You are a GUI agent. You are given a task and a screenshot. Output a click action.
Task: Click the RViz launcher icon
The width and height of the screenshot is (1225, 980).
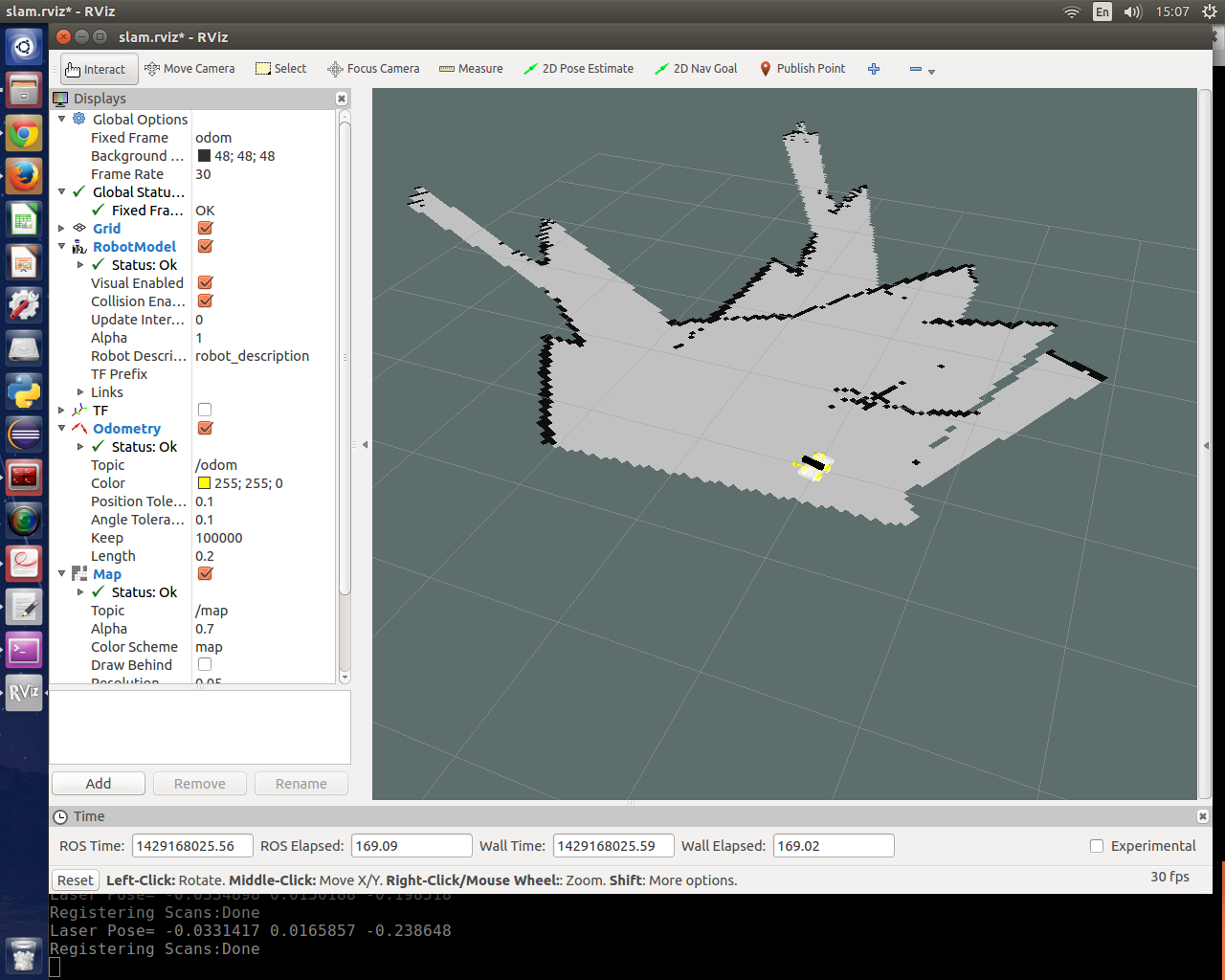point(24,693)
